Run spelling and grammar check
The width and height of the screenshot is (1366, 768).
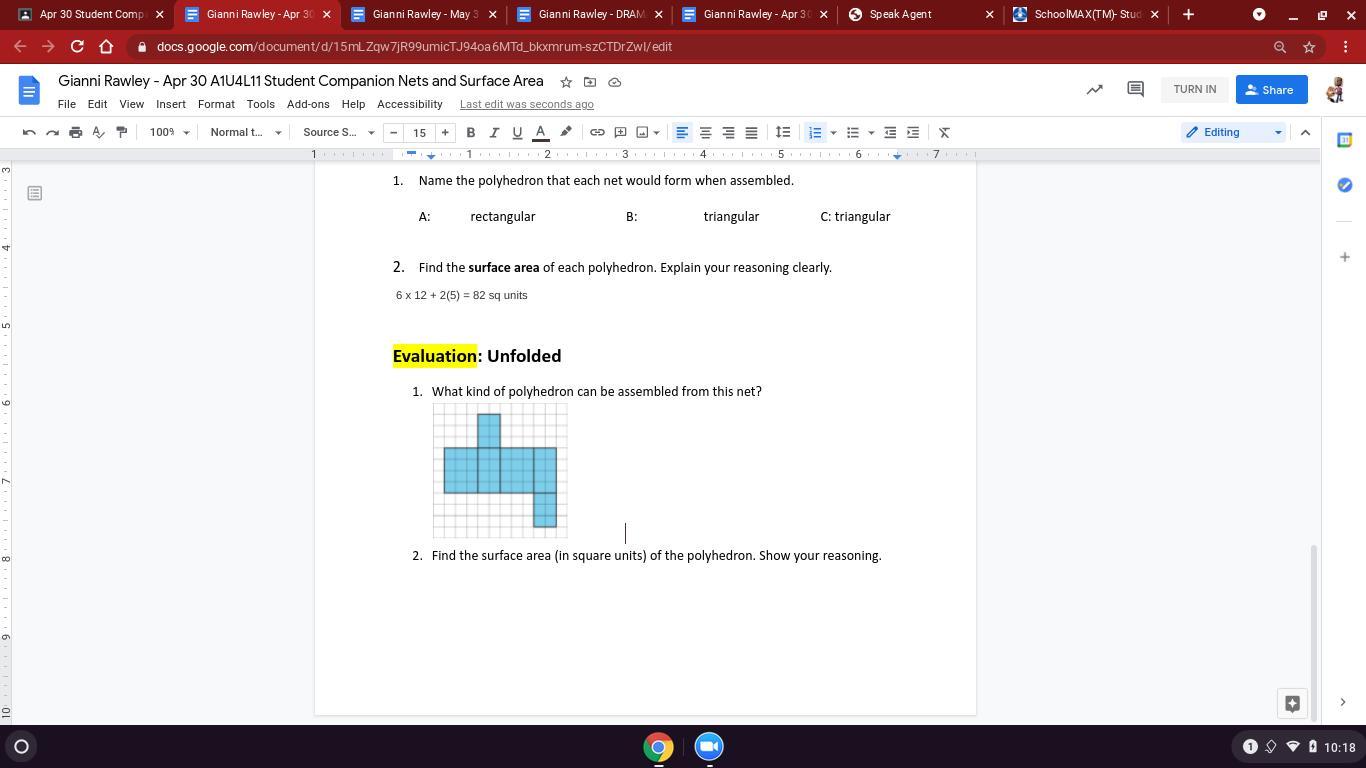tap(98, 132)
